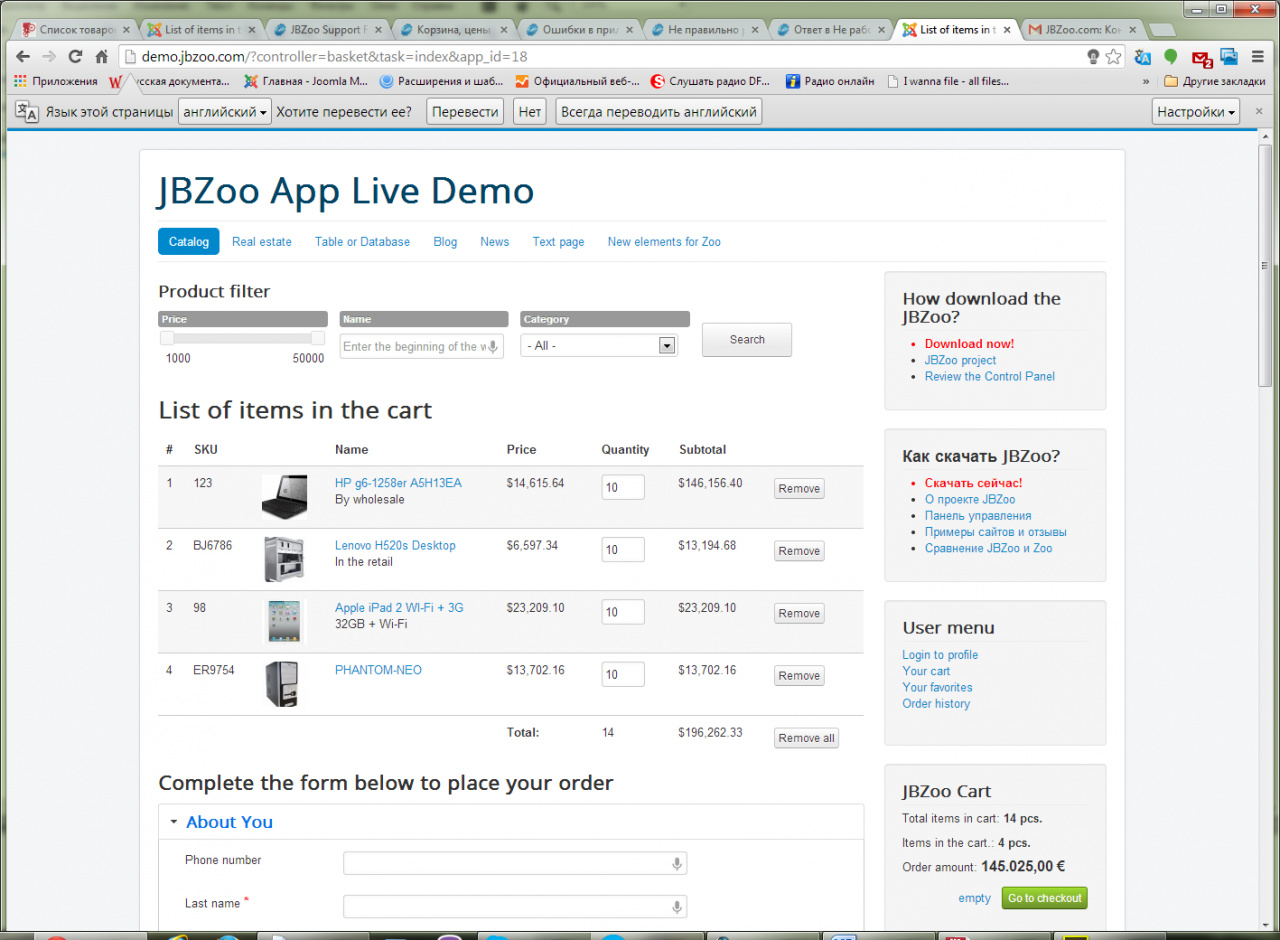Open the Blog menu item
Image resolution: width=1280 pixels, height=940 pixels.
tap(445, 242)
